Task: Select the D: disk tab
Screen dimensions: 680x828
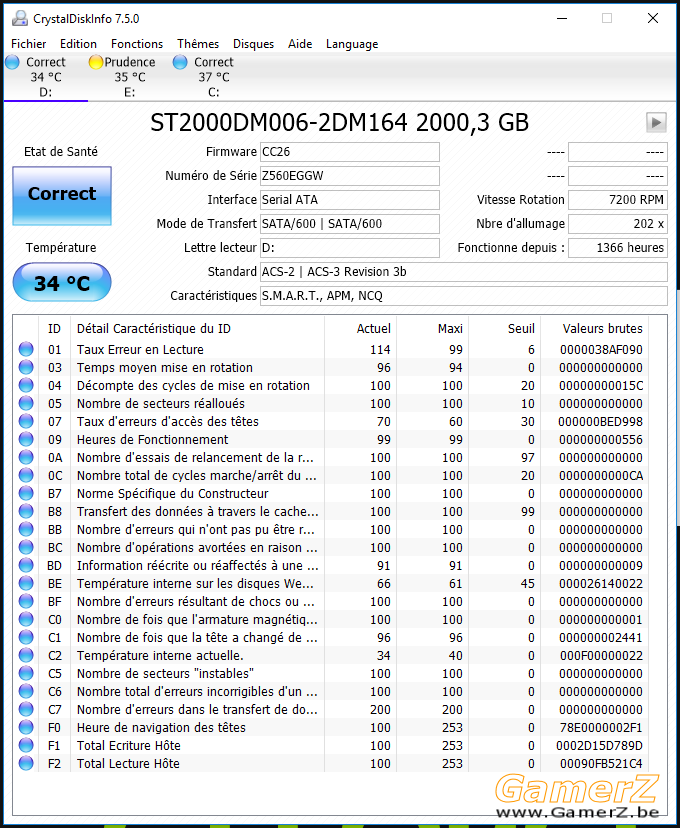Action: point(45,77)
